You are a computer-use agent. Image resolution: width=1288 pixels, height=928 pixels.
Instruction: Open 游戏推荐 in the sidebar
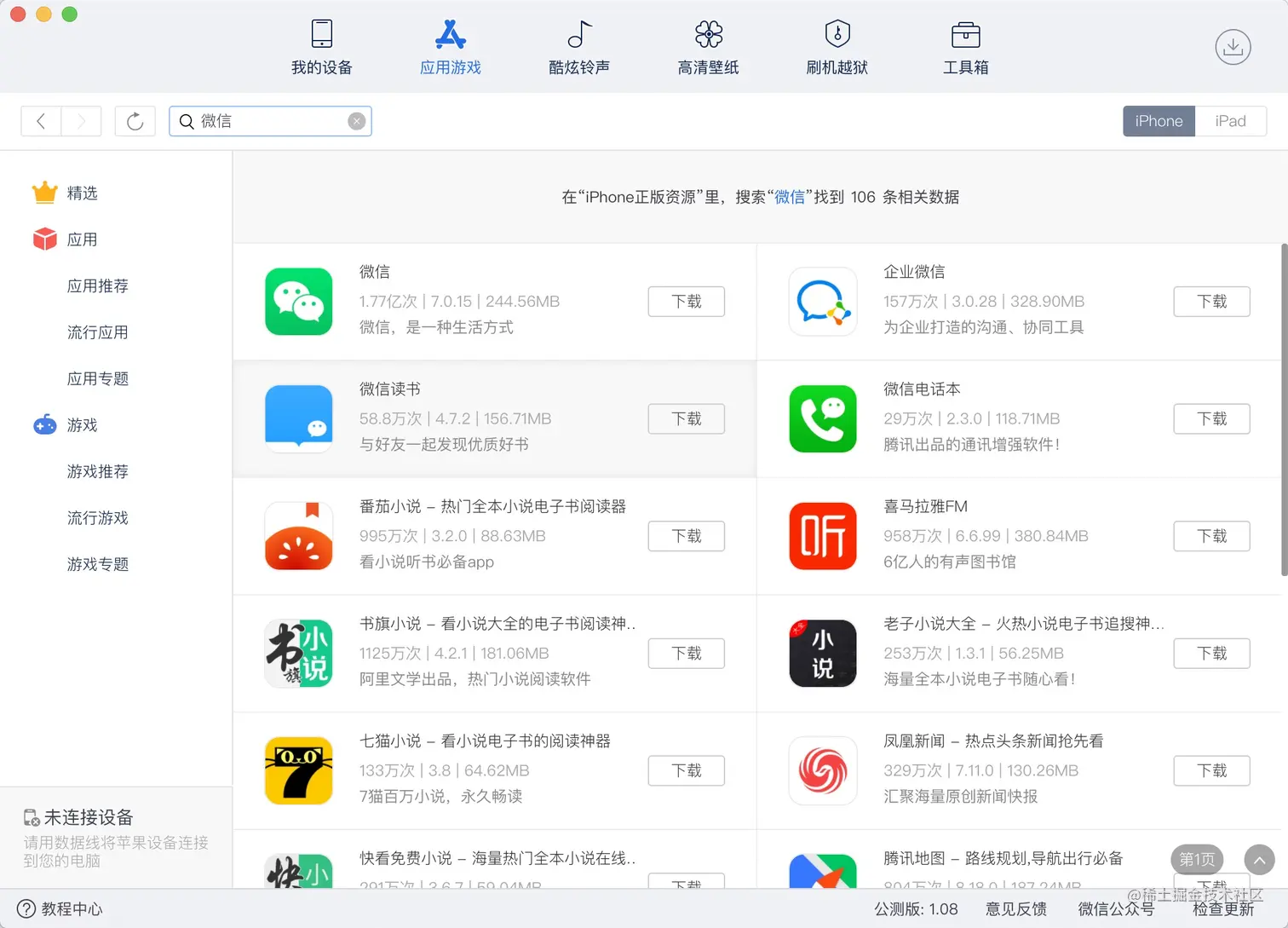pos(97,471)
